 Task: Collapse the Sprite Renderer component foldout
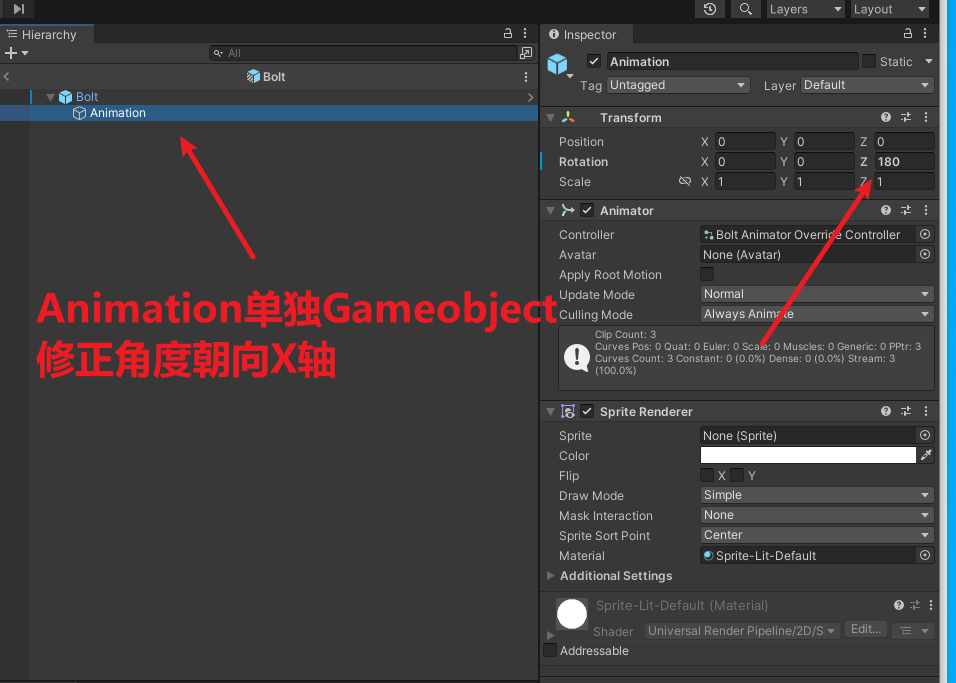[x=551, y=412]
